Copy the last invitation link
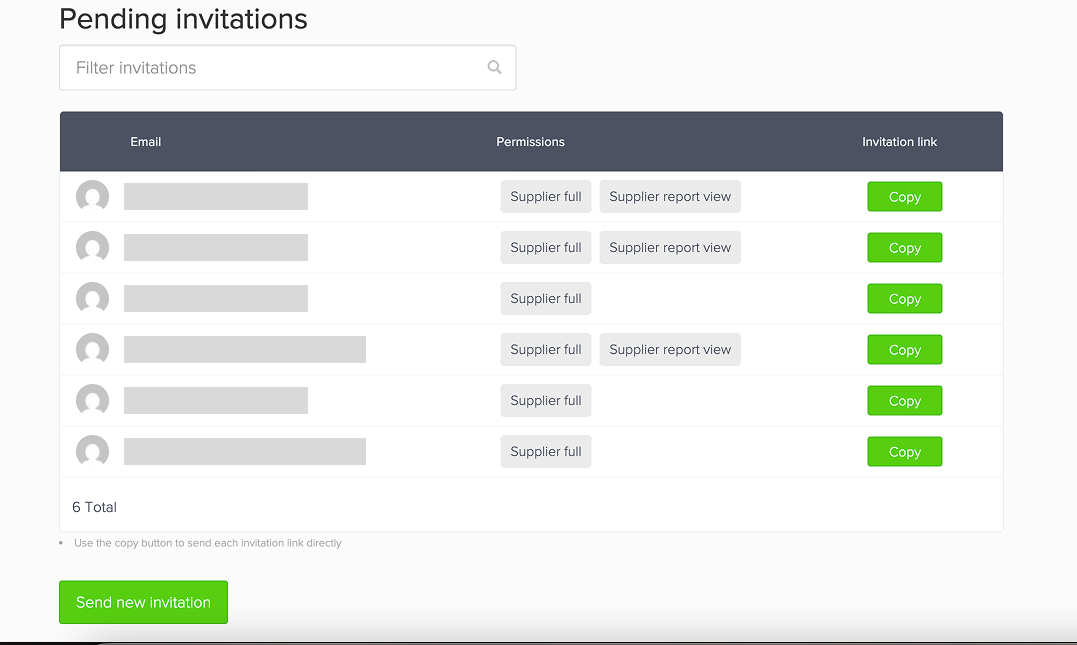 click(904, 451)
